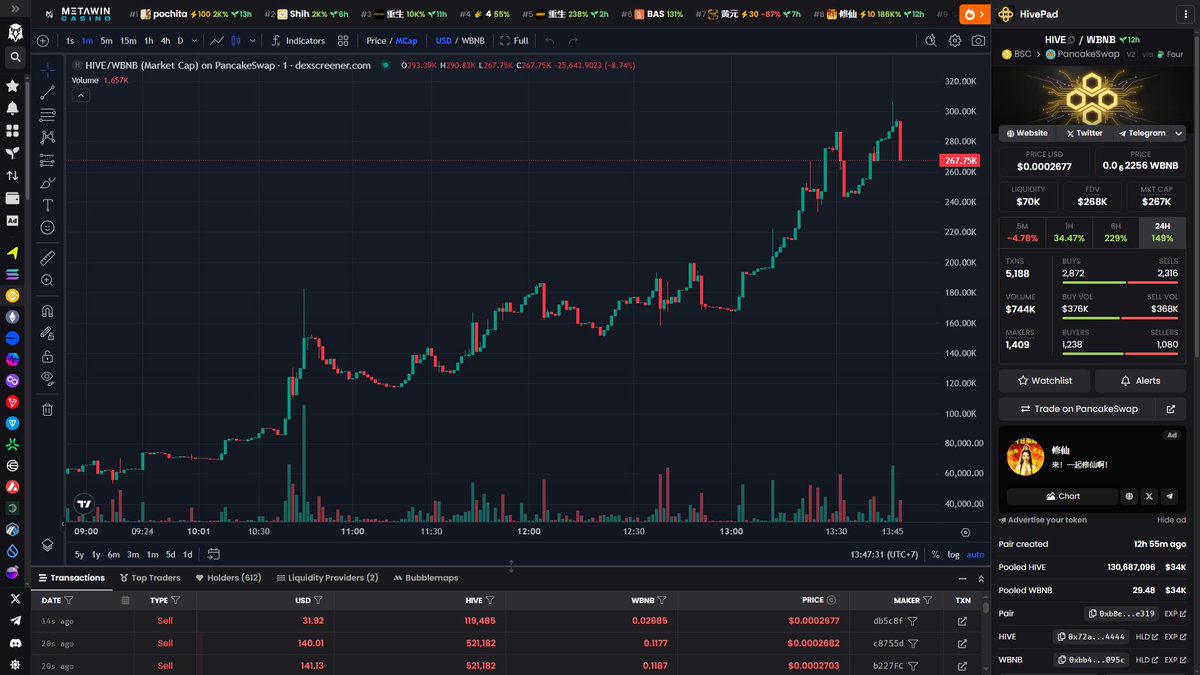
Task: Open the emoji icons drawing tool
Action: 47,227
